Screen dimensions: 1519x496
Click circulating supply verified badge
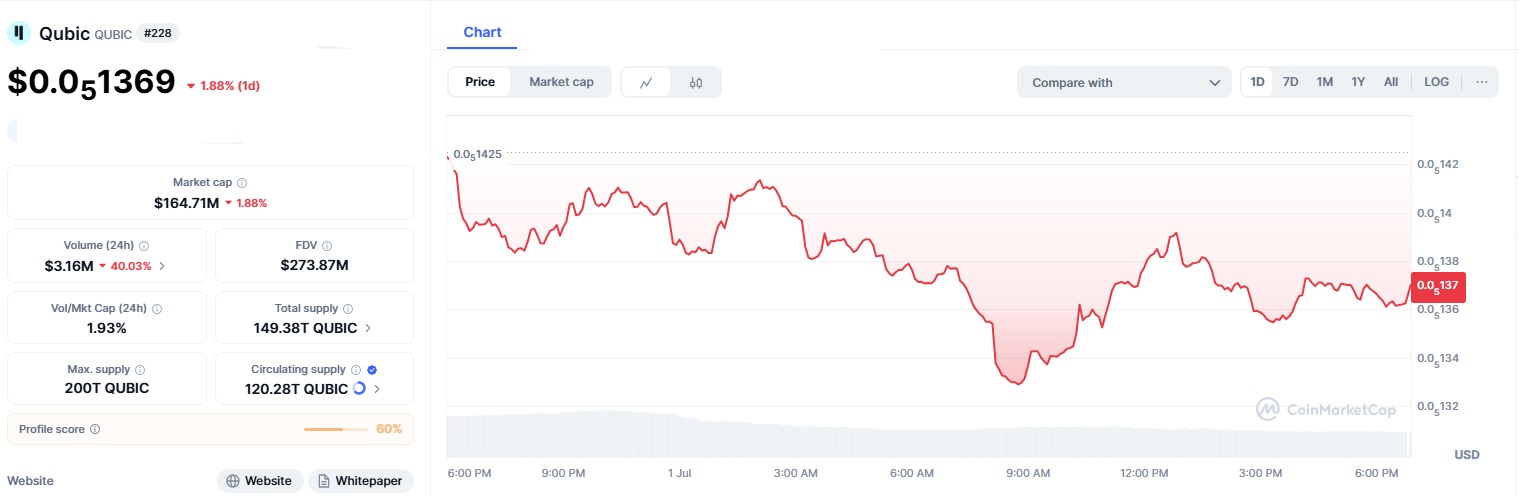372,369
